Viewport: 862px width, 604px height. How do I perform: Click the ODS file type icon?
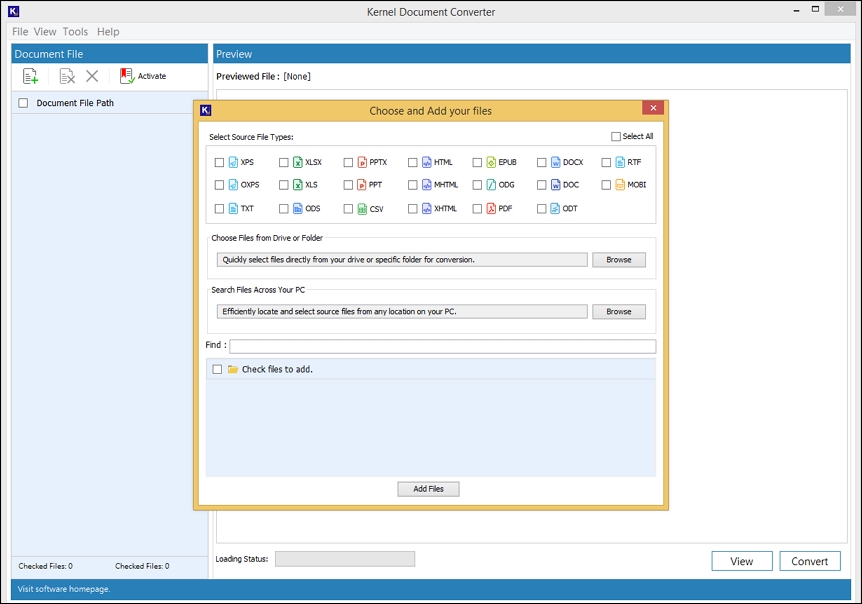pyautogui.click(x=297, y=208)
